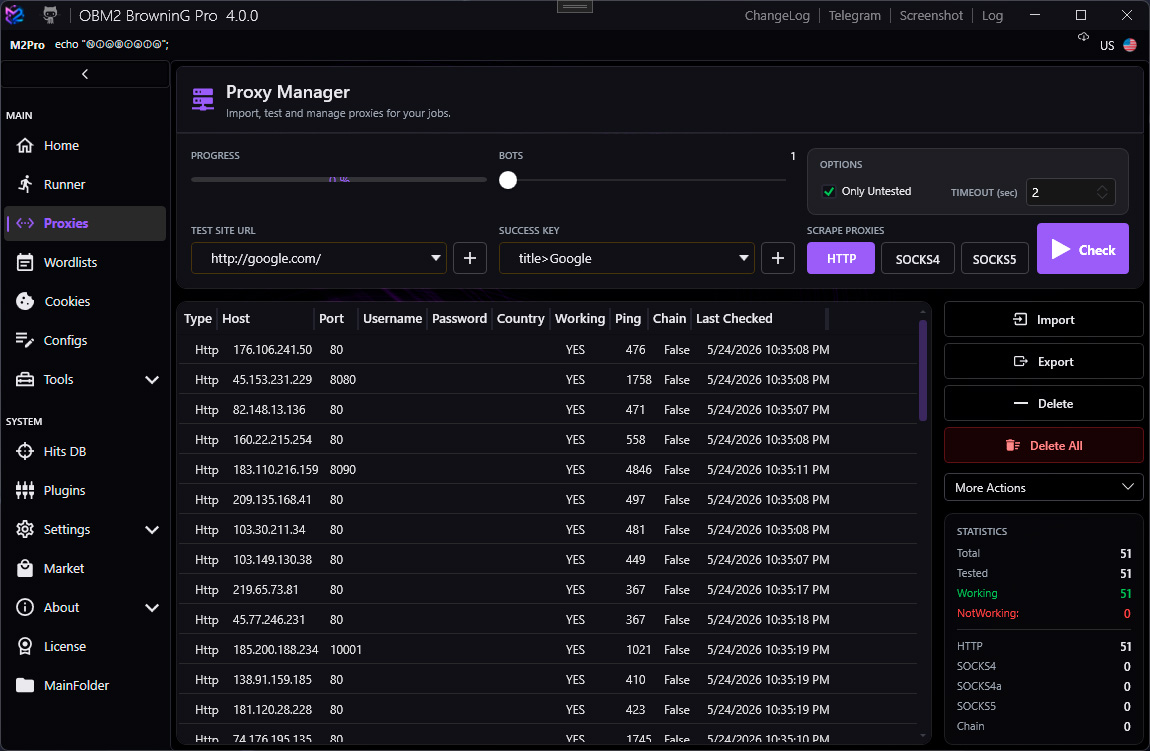Image resolution: width=1150 pixels, height=751 pixels.
Task: Open the Runner page
Action: tap(85, 185)
